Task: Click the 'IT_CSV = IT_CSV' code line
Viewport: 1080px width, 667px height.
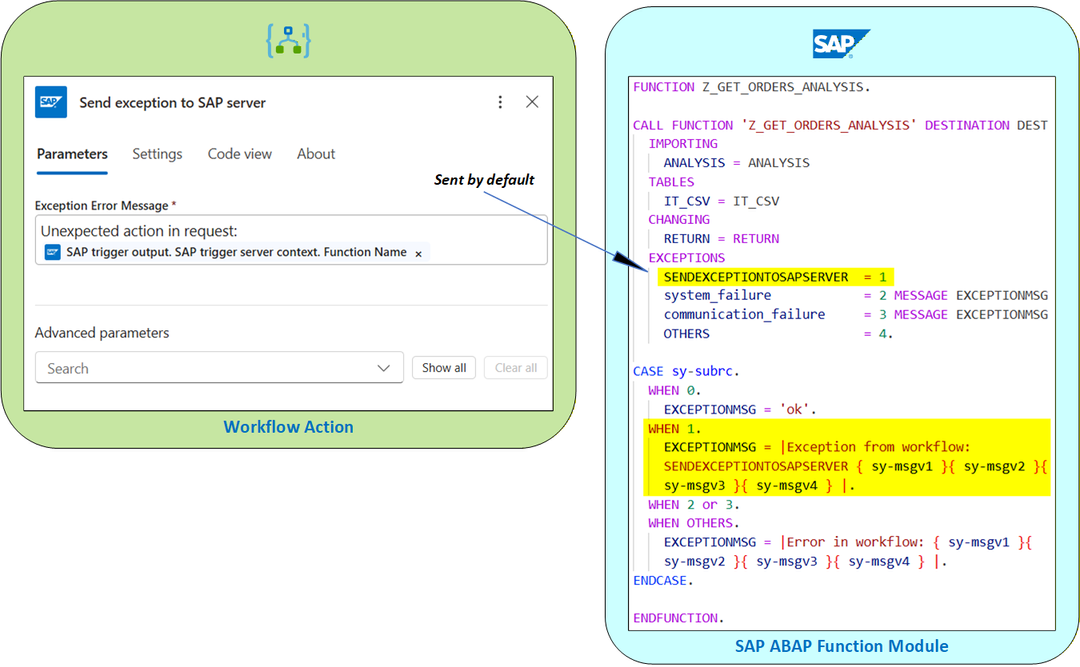Action: coord(721,201)
